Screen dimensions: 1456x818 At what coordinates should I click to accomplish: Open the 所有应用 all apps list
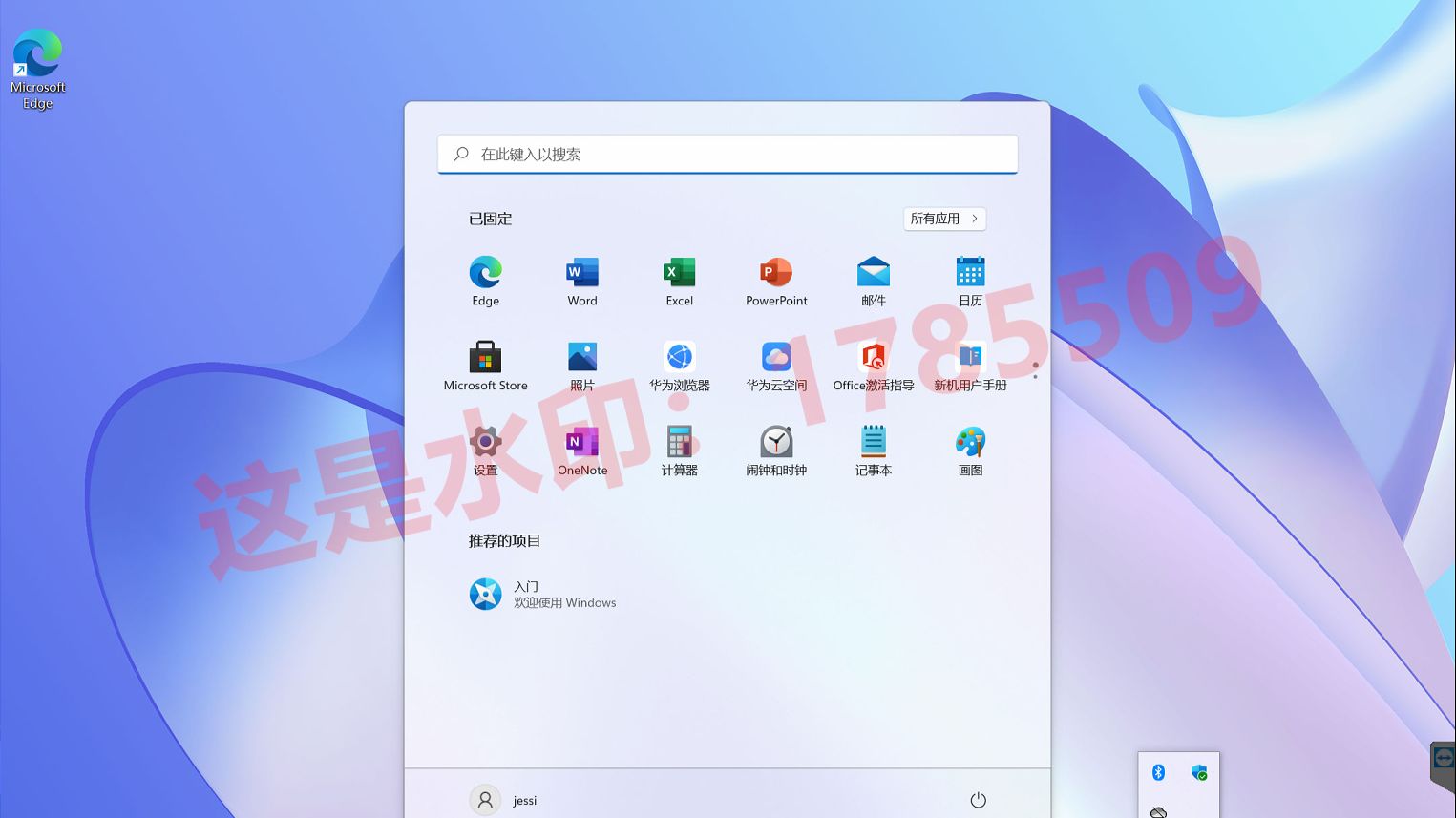pos(944,219)
